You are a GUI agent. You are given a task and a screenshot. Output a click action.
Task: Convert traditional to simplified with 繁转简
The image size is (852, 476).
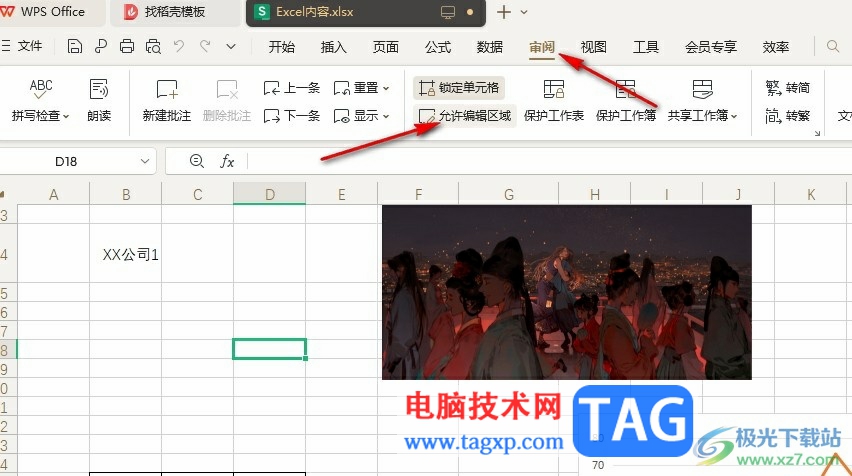(787, 88)
